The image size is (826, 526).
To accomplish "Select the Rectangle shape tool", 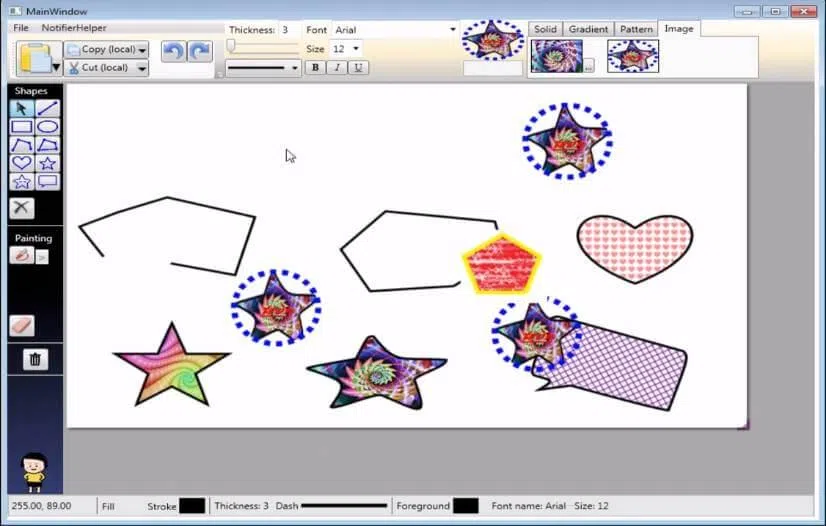I will point(22,127).
